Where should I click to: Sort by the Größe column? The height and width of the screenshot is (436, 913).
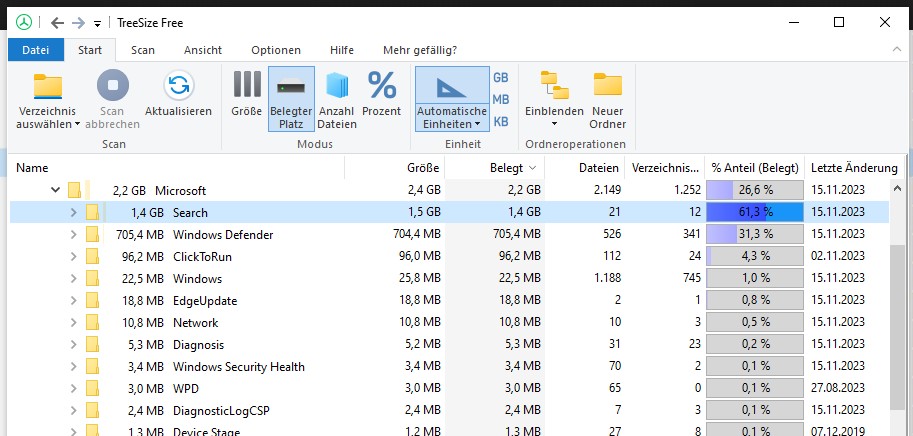[x=395, y=168]
